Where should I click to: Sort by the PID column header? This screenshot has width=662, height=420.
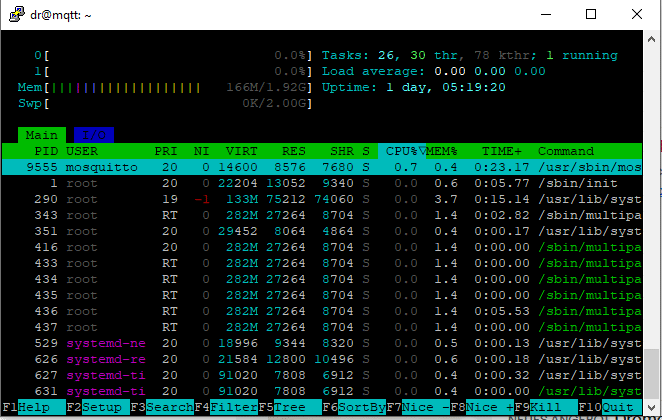pyautogui.click(x=46, y=151)
